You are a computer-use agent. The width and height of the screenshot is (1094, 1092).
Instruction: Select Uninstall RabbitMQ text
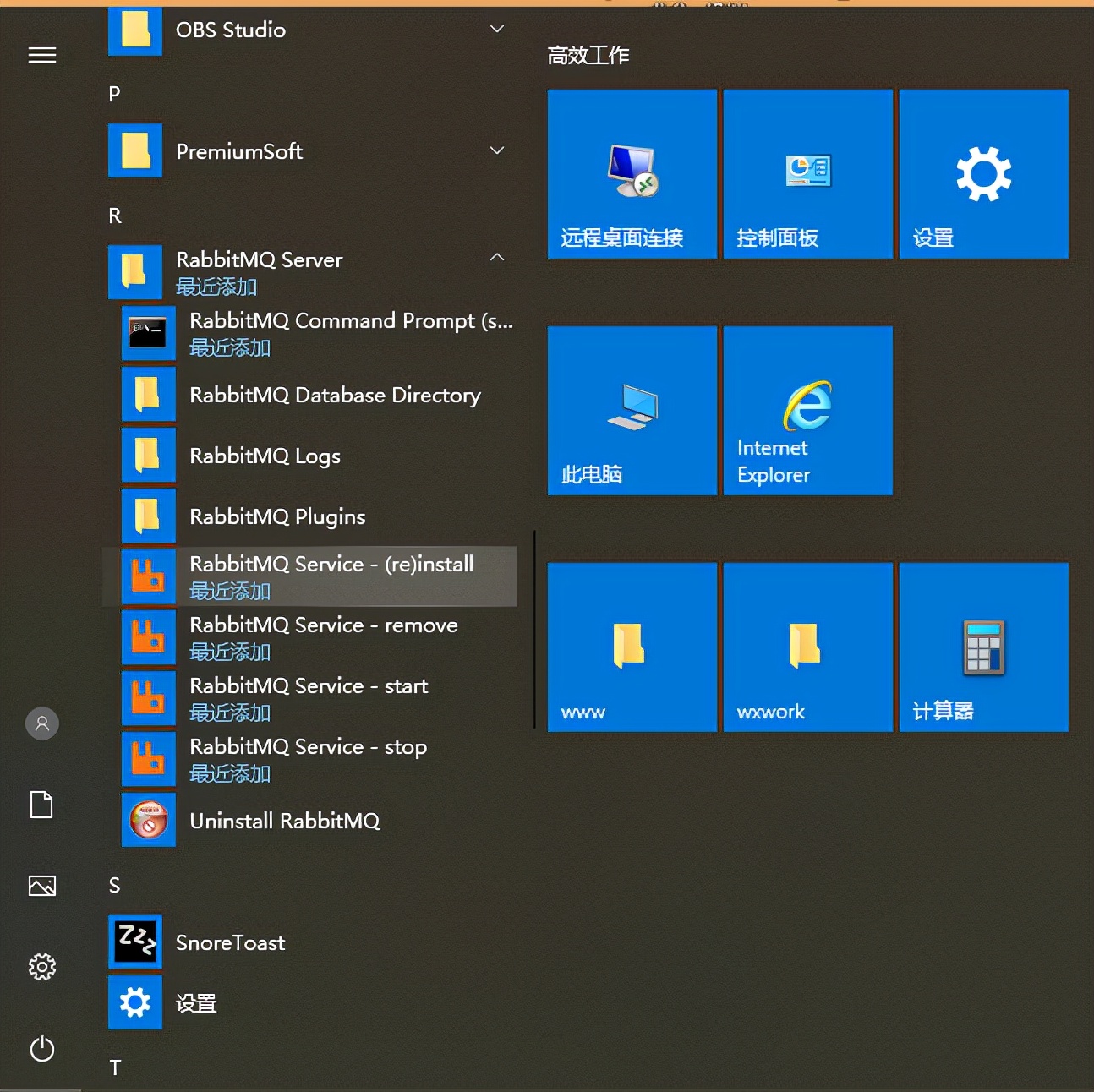(285, 821)
